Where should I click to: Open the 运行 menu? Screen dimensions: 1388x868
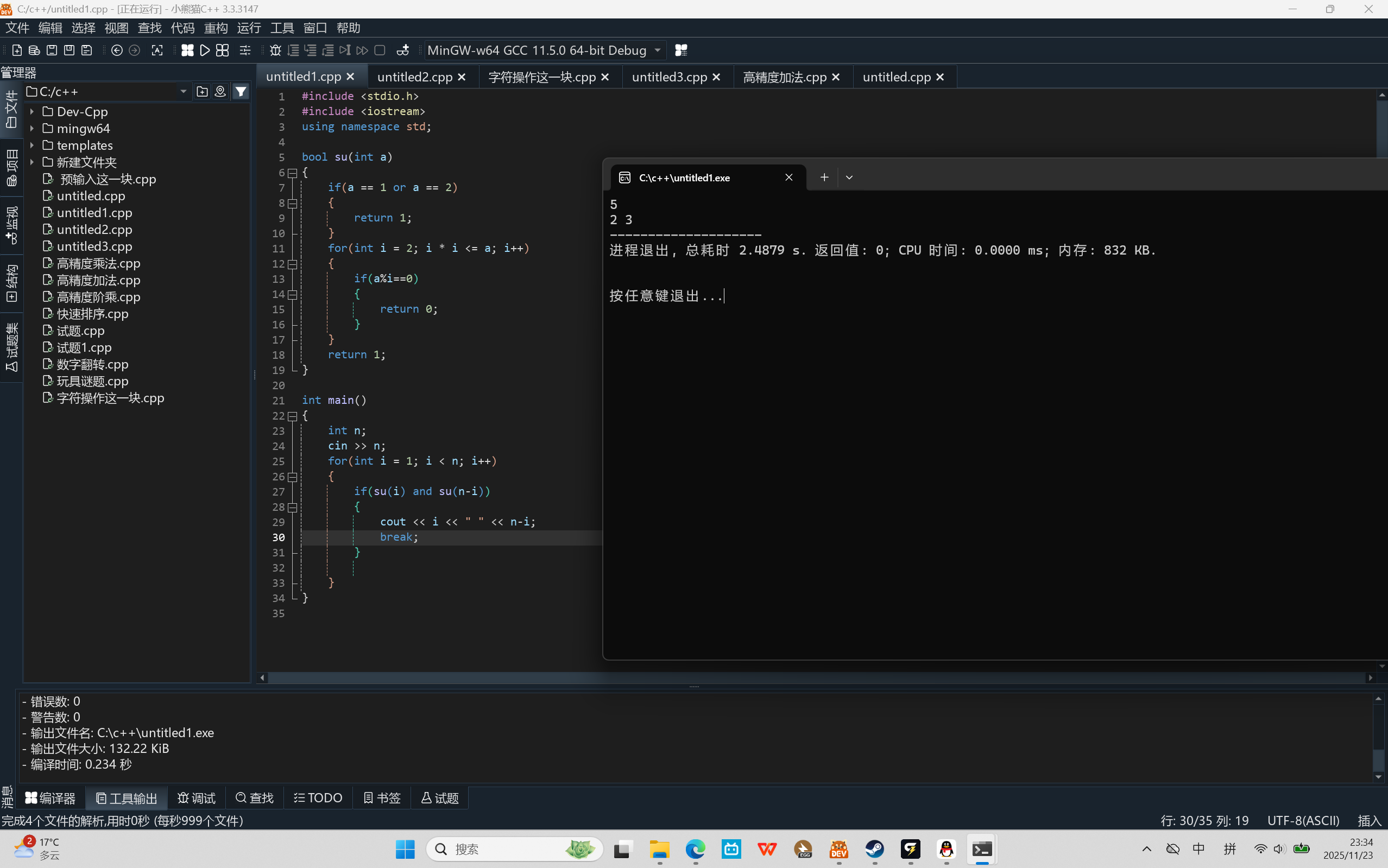tap(249, 28)
